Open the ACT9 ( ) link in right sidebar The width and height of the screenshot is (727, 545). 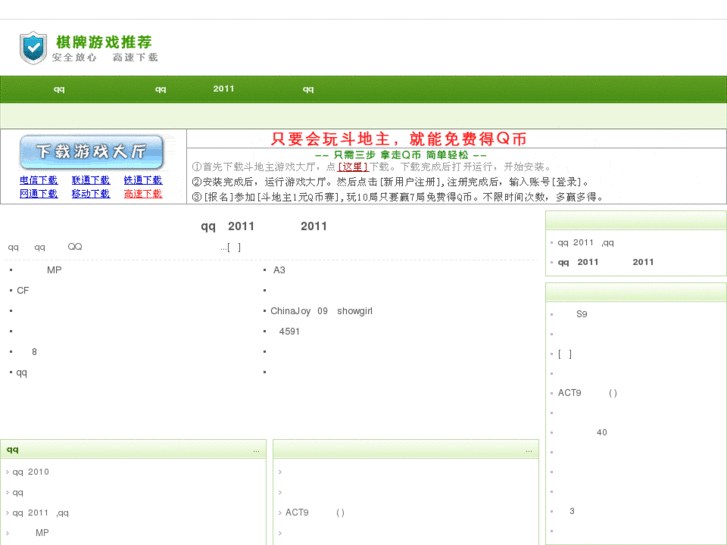pyautogui.click(x=587, y=393)
